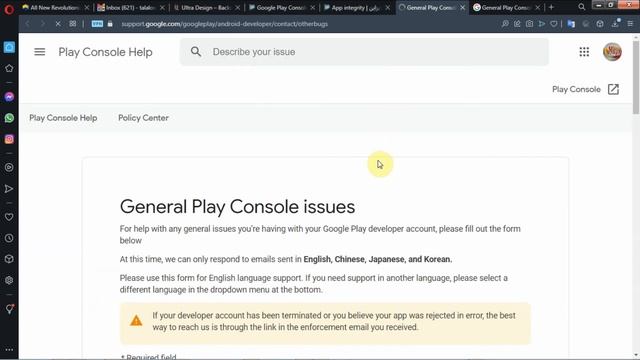This screenshot has height=360, width=640.
Task: Open the Opera menu logo
Action: [9, 9]
